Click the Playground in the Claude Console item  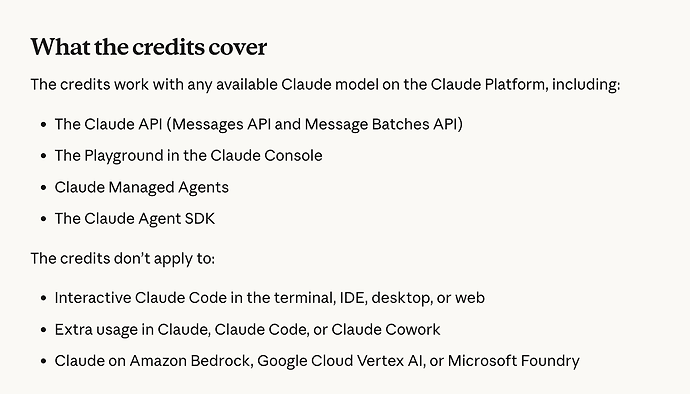tap(188, 156)
